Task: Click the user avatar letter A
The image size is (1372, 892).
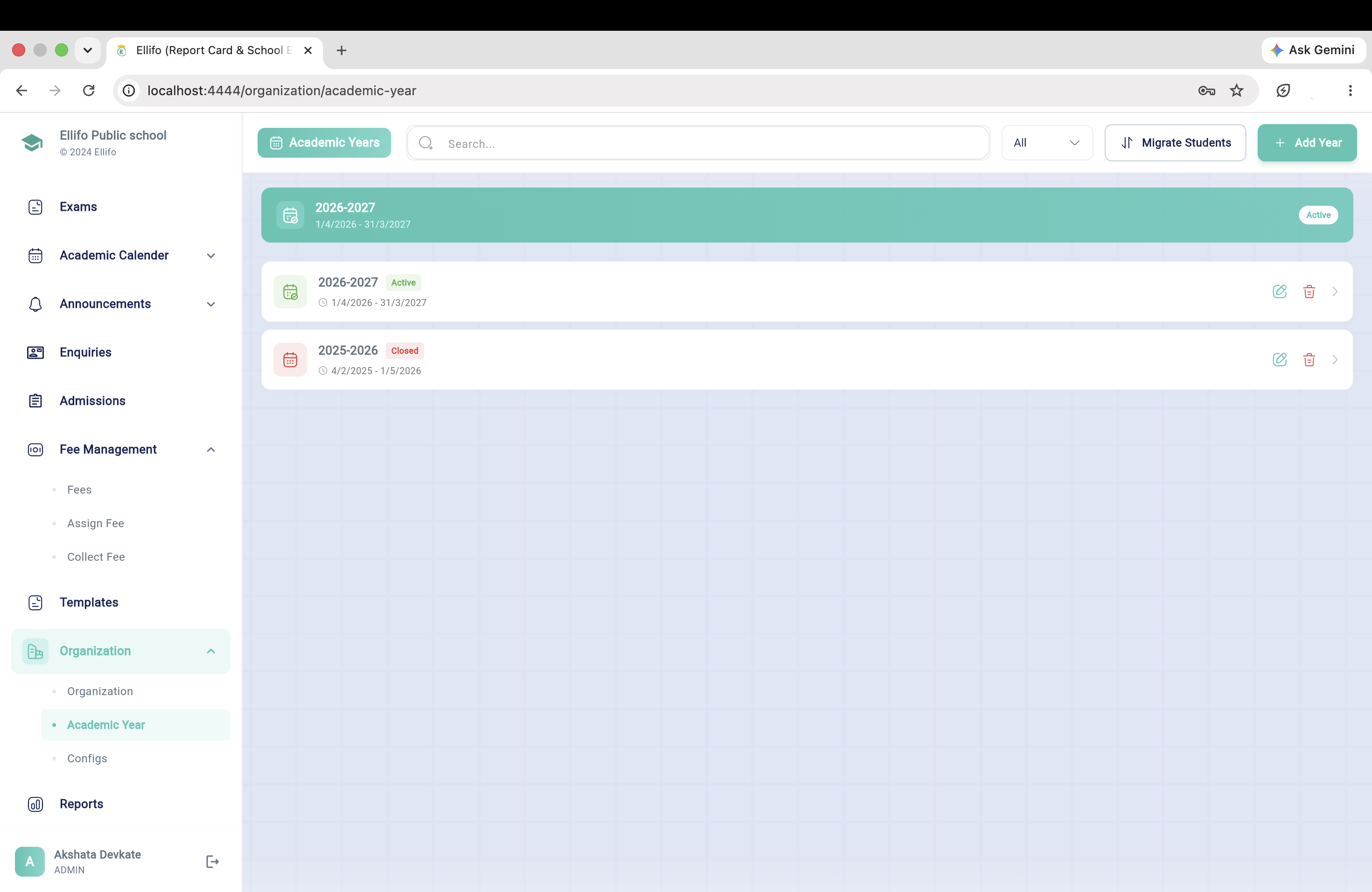Action: pos(29,862)
